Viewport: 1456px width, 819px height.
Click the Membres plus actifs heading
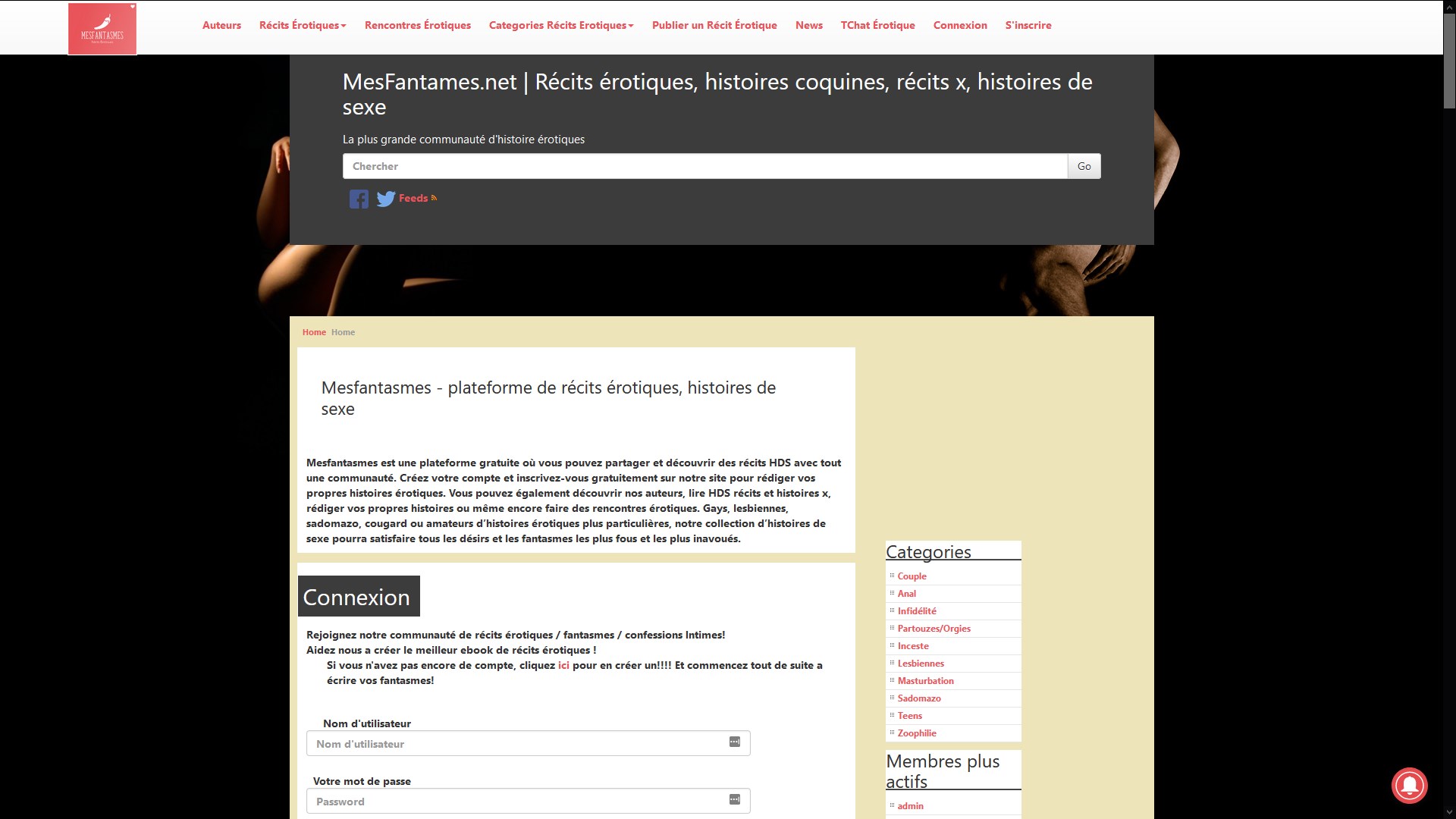943,771
